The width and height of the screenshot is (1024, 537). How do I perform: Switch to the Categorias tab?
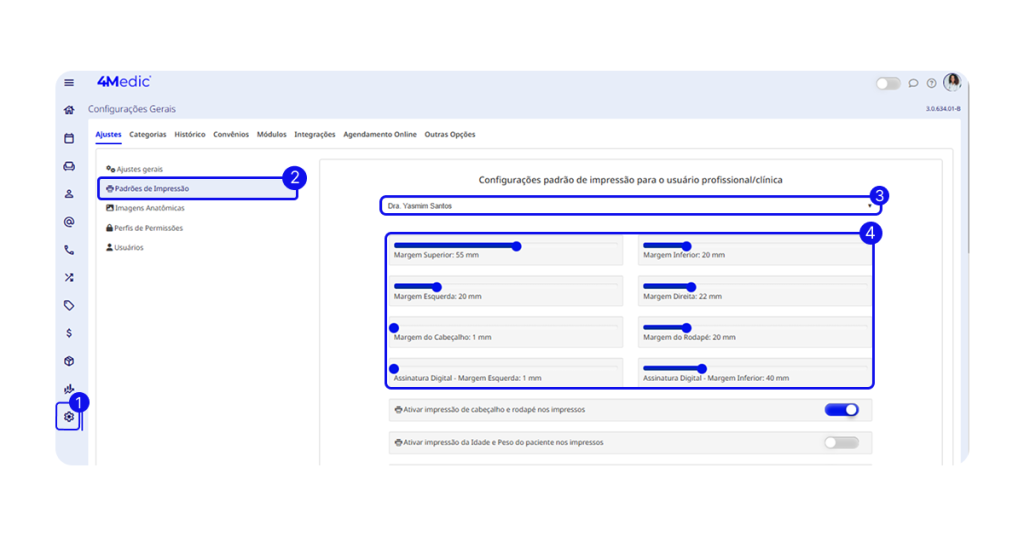tap(148, 134)
